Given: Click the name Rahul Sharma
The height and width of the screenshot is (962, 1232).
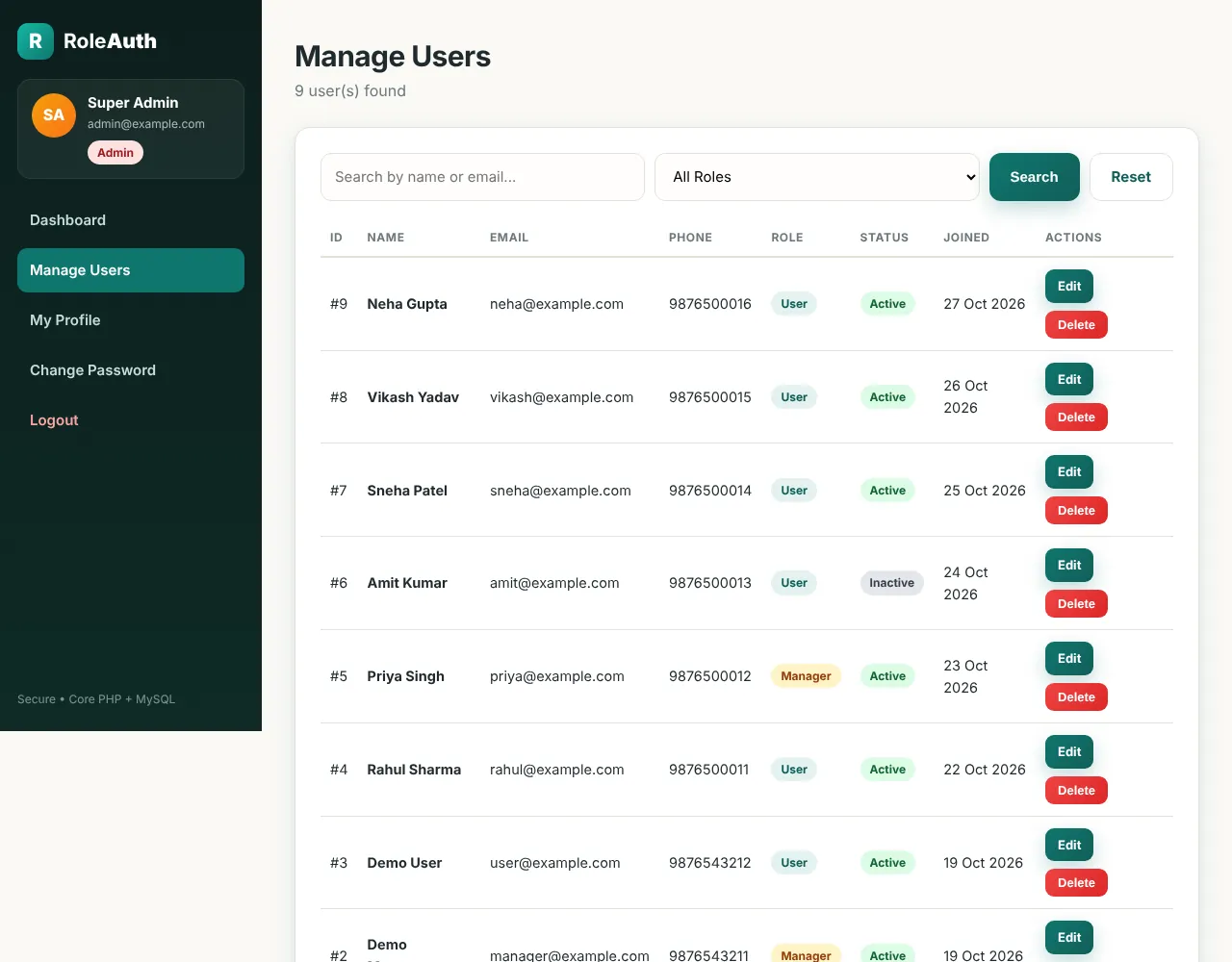Looking at the screenshot, I should click(414, 770).
